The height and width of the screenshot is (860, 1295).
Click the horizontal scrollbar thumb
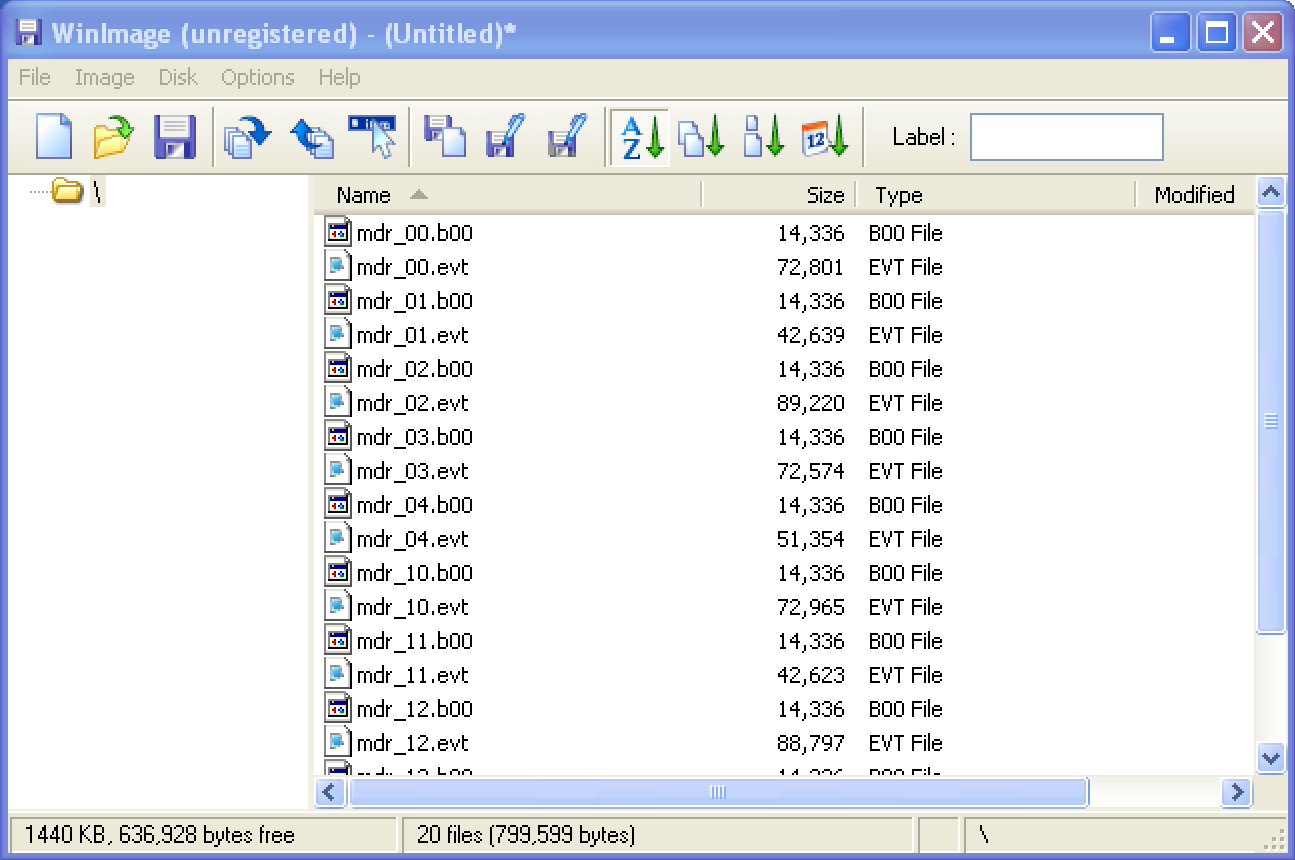point(718,793)
